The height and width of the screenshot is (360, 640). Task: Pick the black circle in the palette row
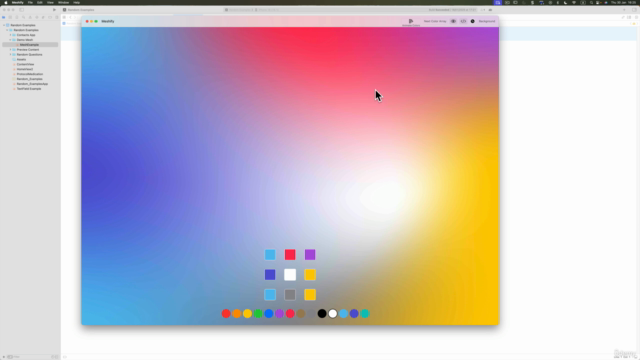322,313
